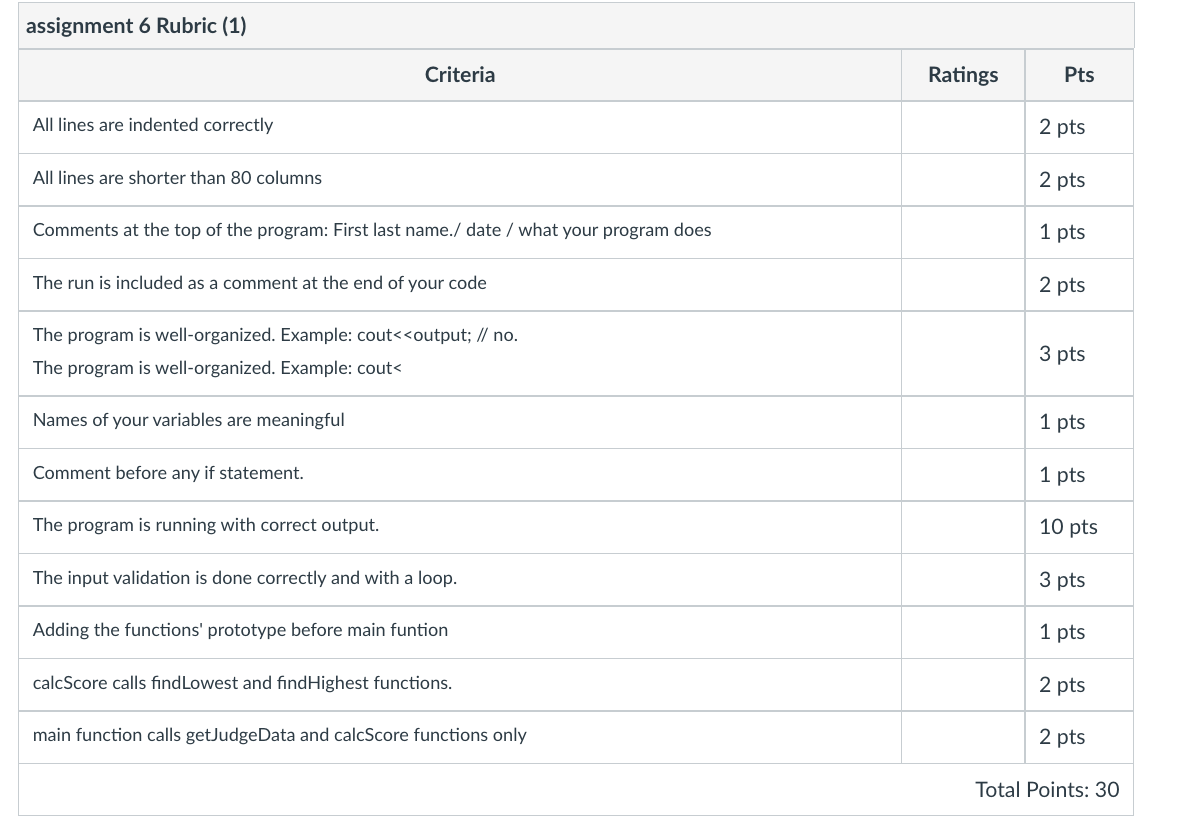Select 'main function calls getJudgeData' criterion
The height and width of the screenshot is (834, 1182).
tap(280, 734)
